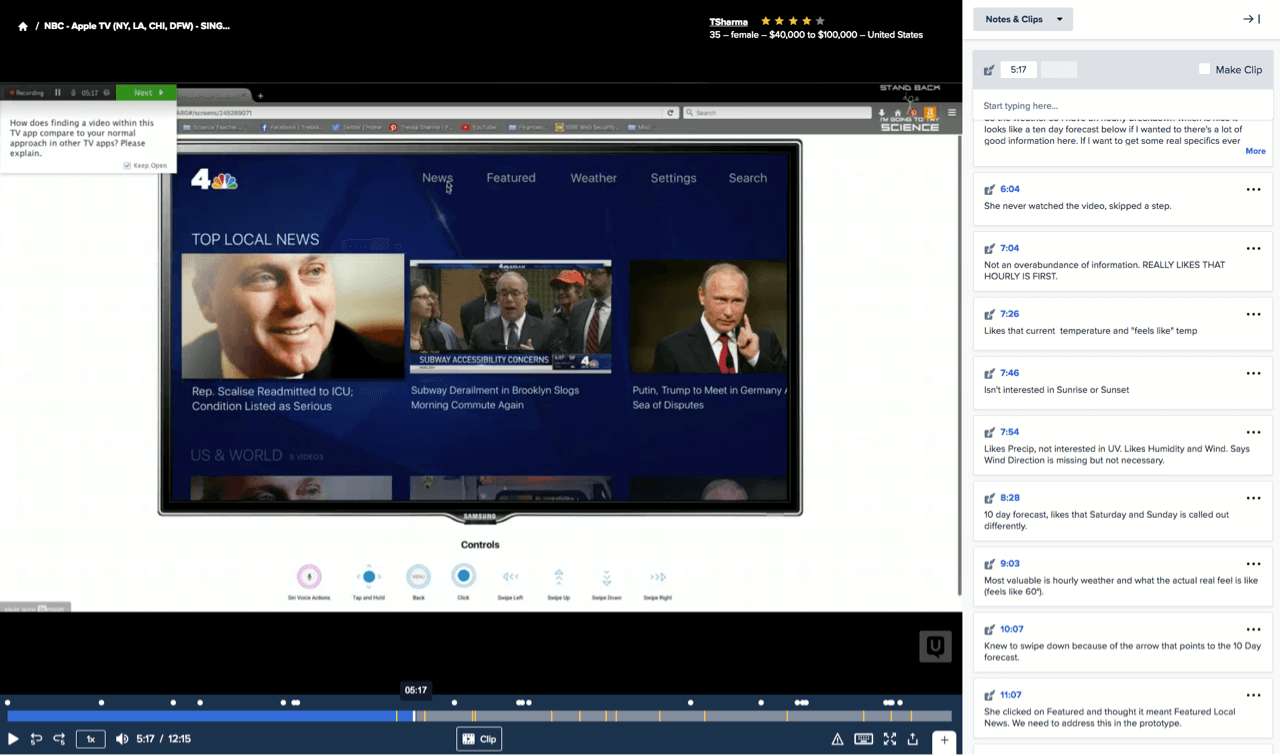Image resolution: width=1280 pixels, height=756 pixels.
Task: Select News tab in recorded NBC app
Action: click(437, 178)
